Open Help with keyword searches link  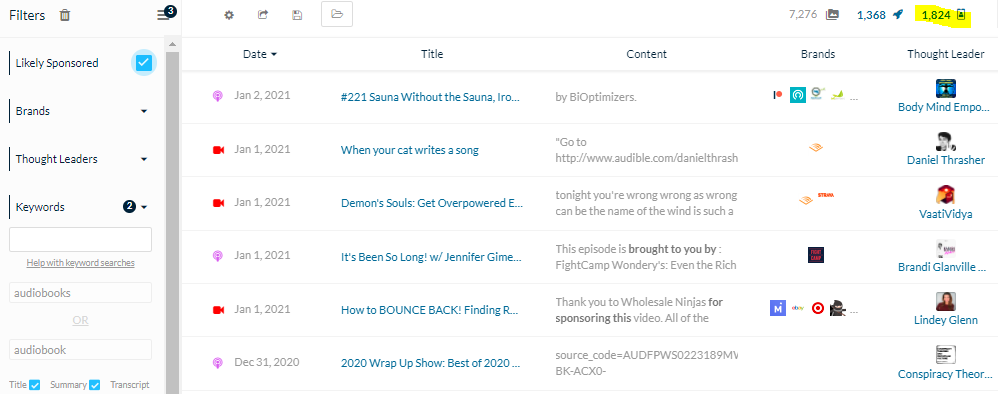click(80, 263)
